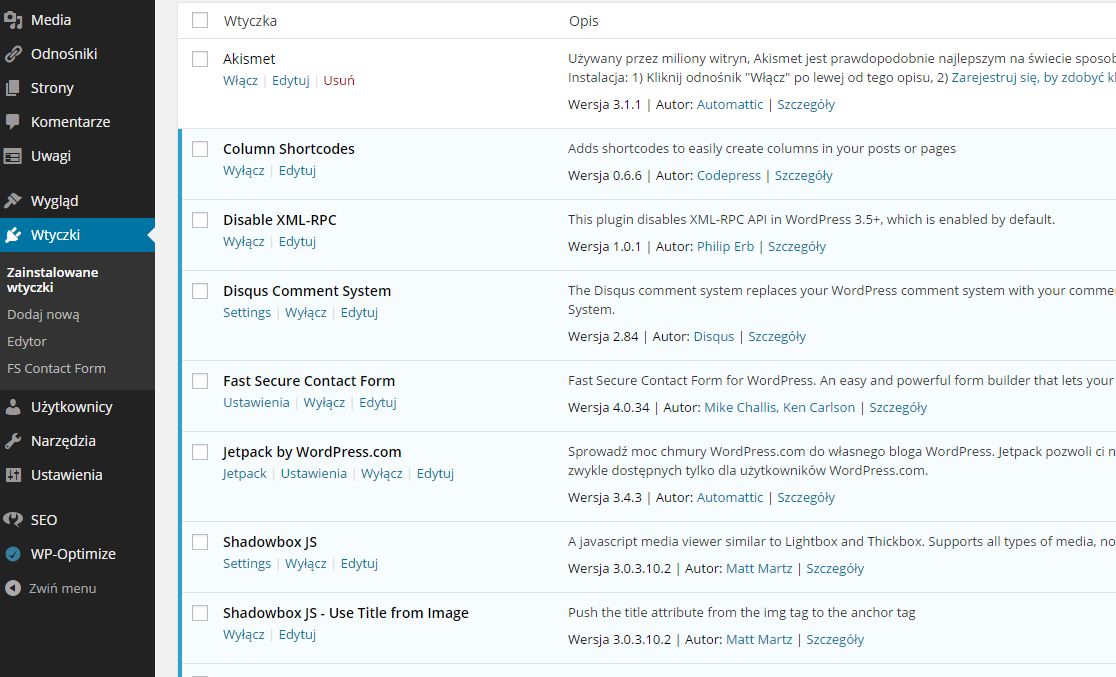1116x677 pixels.
Task: Select Edytor submenu item
Action: point(27,342)
